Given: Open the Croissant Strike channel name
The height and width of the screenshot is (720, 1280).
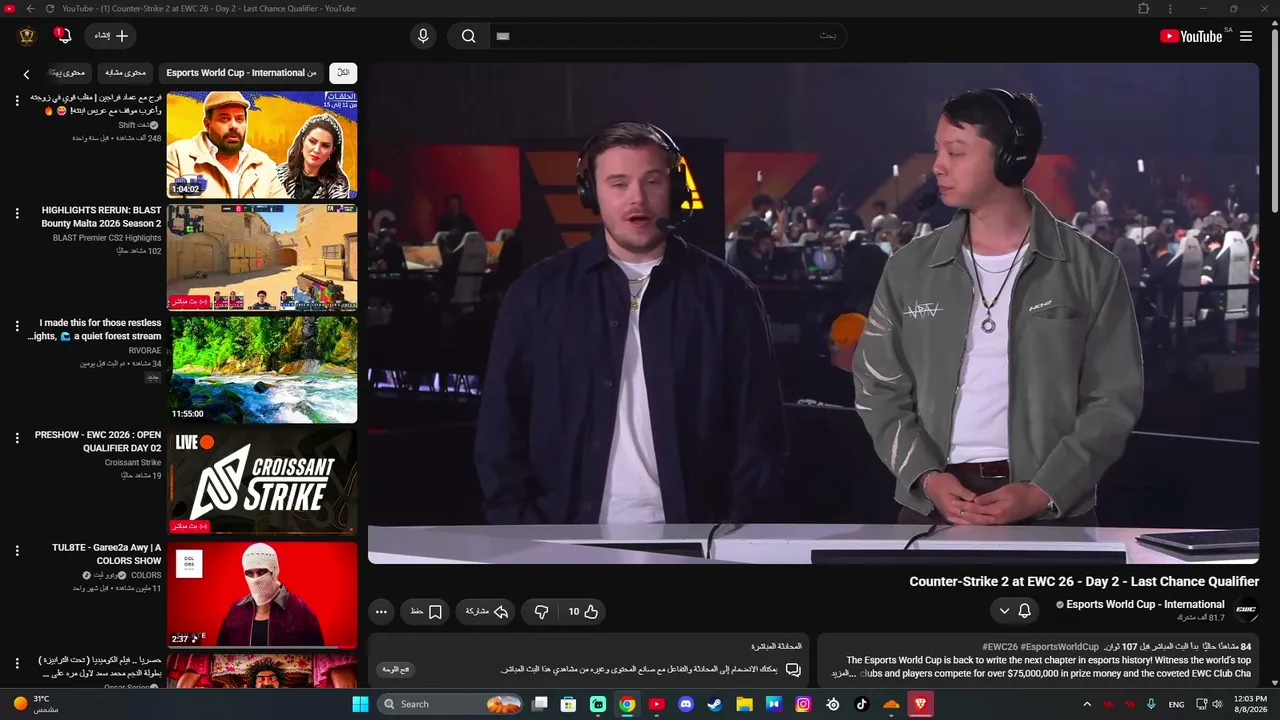Looking at the screenshot, I should click(133, 463).
